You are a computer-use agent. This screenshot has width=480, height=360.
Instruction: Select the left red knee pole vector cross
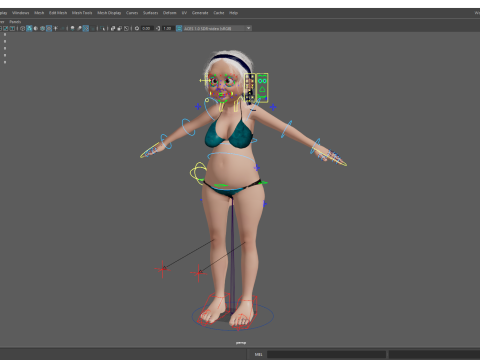pyautogui.click(x=163, y=269)
